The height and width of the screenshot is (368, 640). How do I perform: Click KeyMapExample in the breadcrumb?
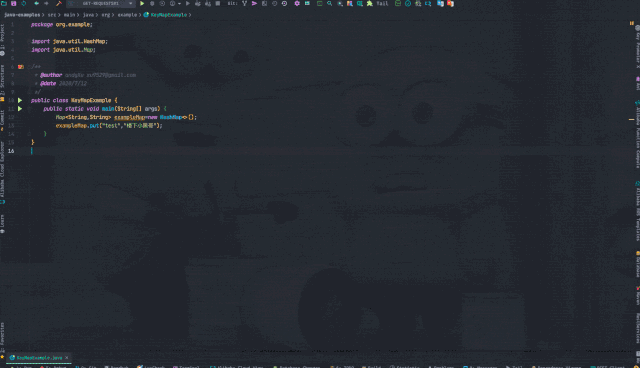coord(169,15)
